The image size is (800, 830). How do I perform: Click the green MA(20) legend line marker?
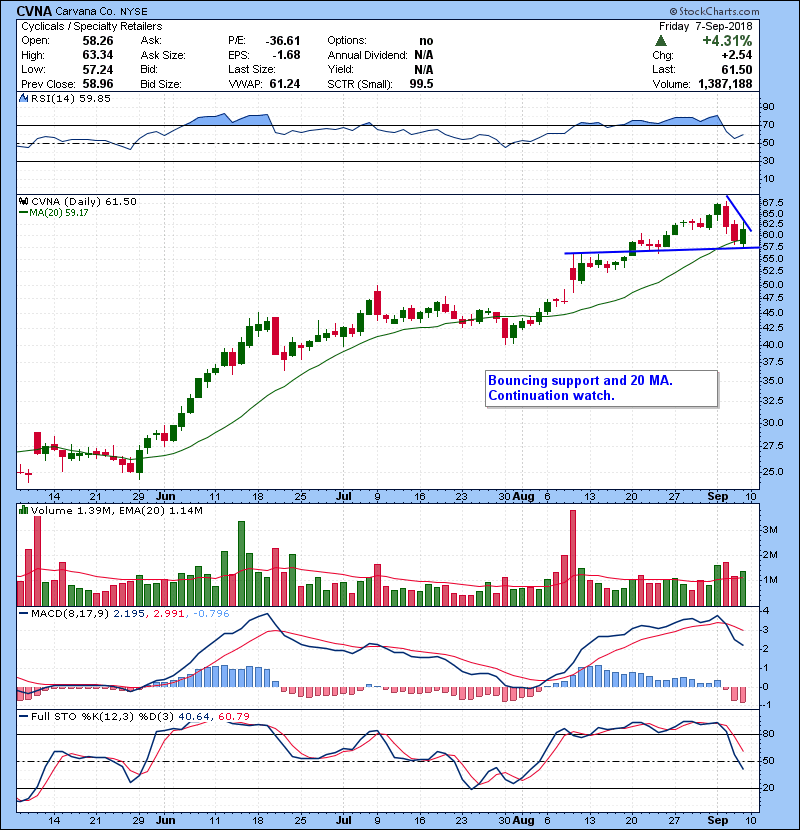click(23, 212)
